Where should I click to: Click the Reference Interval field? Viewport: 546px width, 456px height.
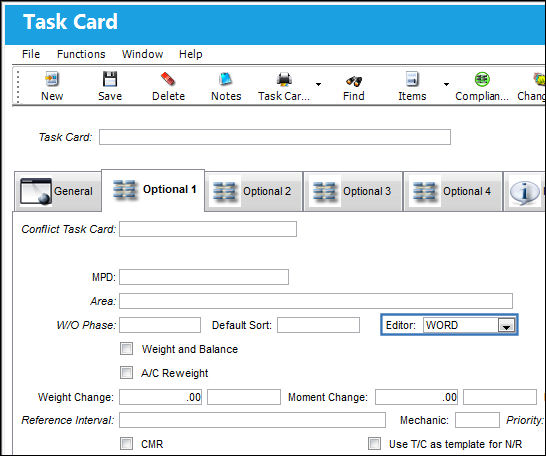pos(252,420)
